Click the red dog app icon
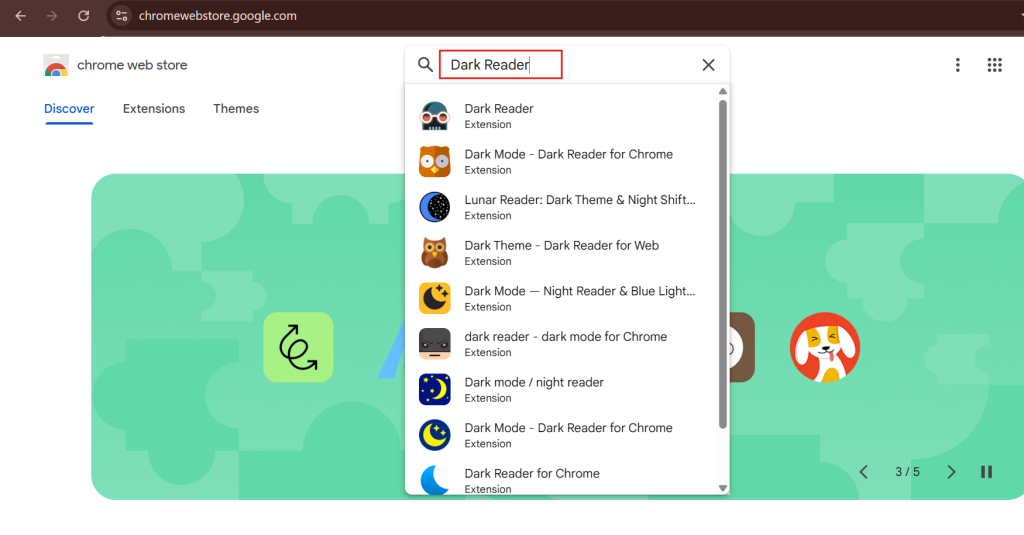This screenshot has height=535, width=1024. (825, 347)
